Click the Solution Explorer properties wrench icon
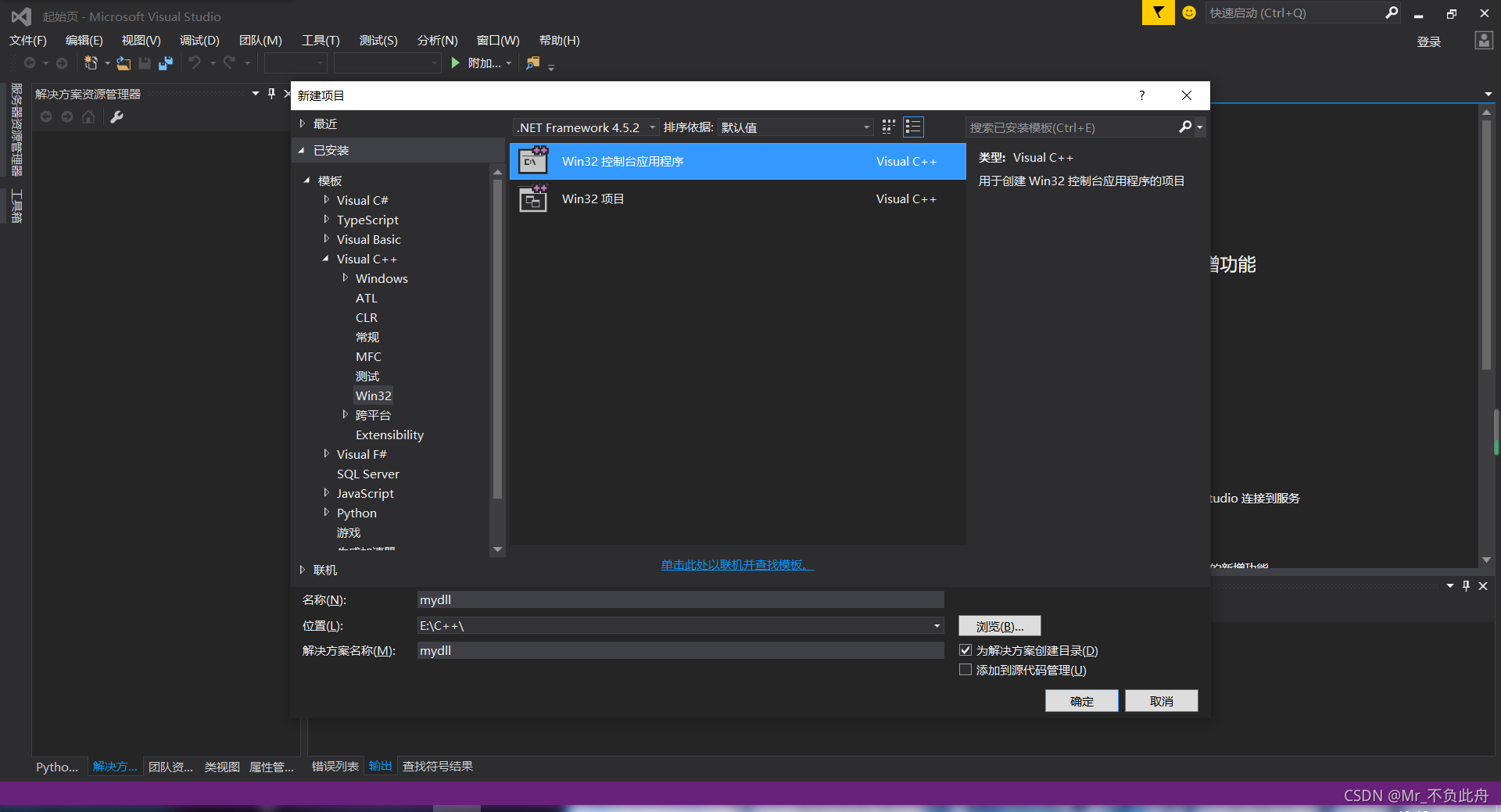The width and height of the screenshot is (1501, 812). pos(116,116)
